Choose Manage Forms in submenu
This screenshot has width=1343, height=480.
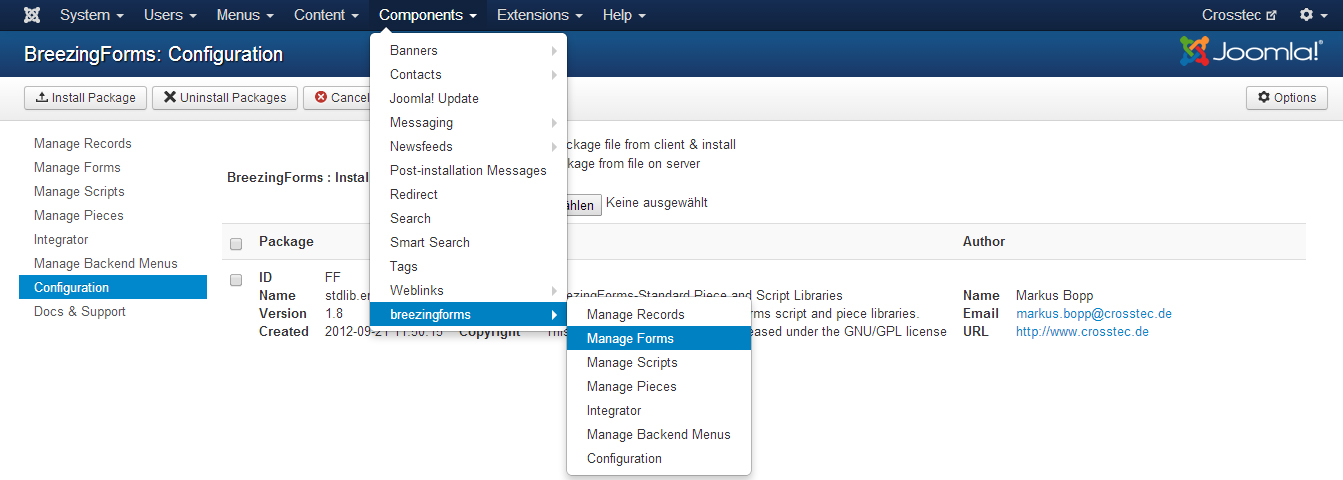point(659,339)
